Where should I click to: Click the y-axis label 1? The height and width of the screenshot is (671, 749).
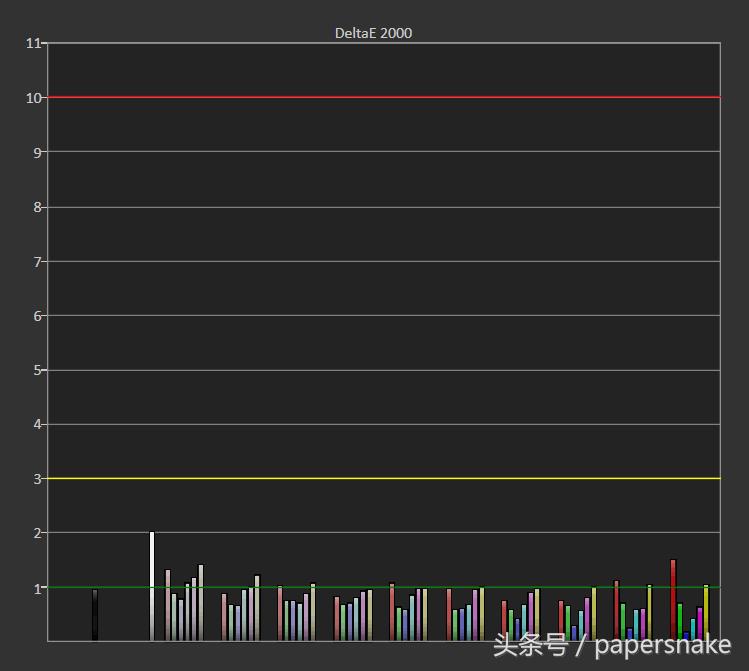pyautogui.click(x=37, y=589)
